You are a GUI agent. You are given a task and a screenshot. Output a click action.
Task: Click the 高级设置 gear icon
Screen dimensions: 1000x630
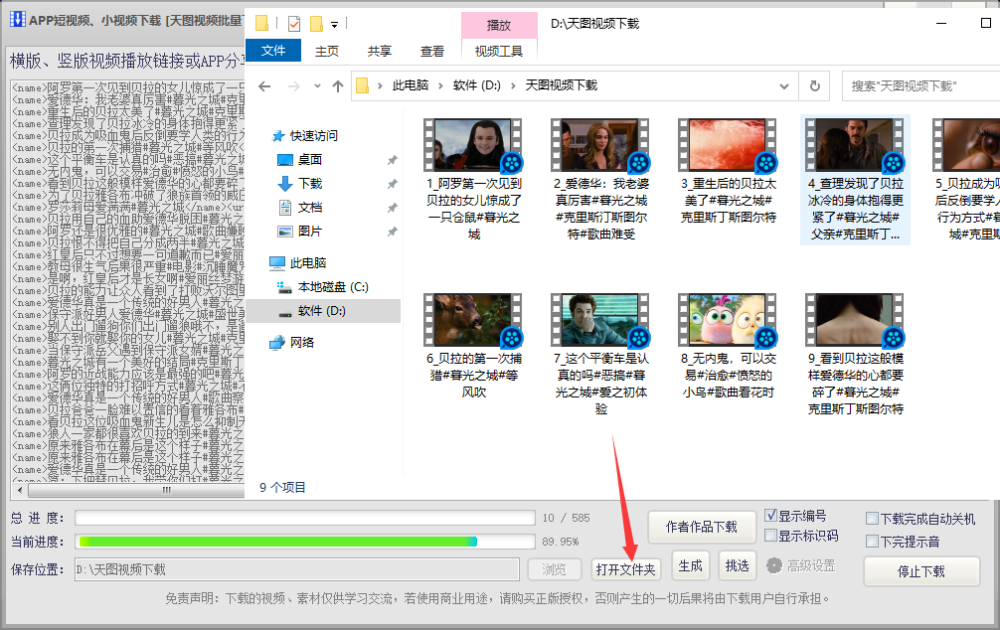pyautogui.click(x=774, y=566)
